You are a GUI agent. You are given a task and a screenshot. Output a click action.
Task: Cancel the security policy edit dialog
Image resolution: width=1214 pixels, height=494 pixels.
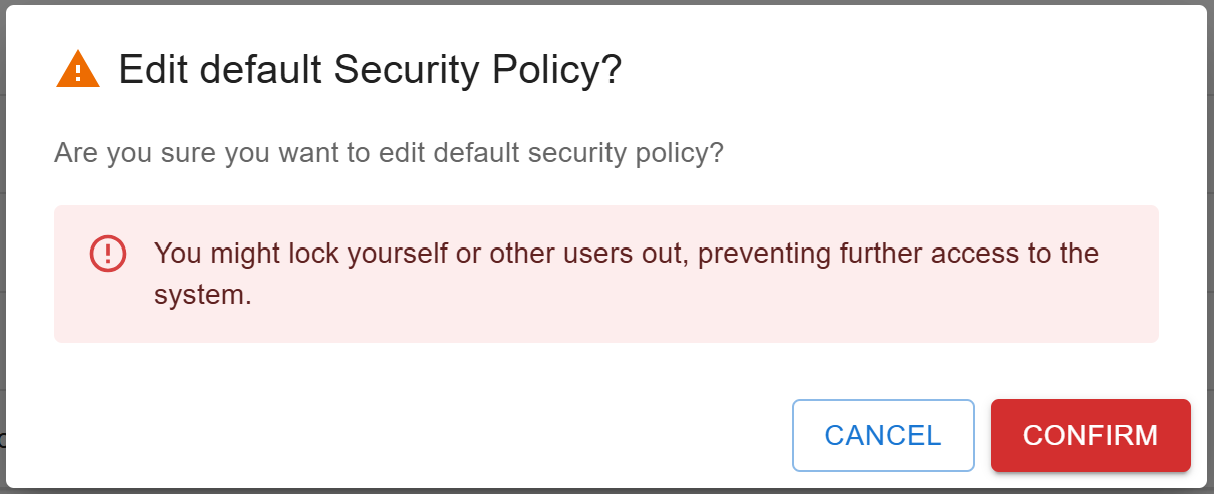883,435
